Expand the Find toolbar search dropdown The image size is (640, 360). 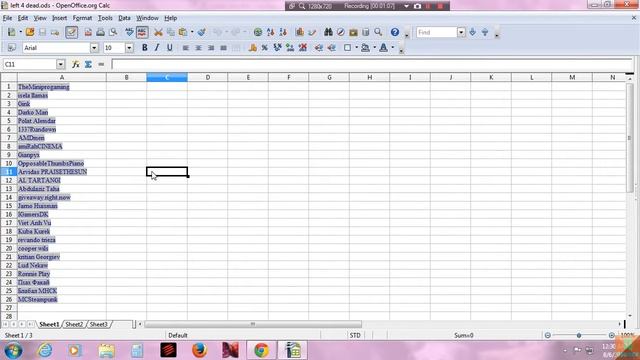461,32
